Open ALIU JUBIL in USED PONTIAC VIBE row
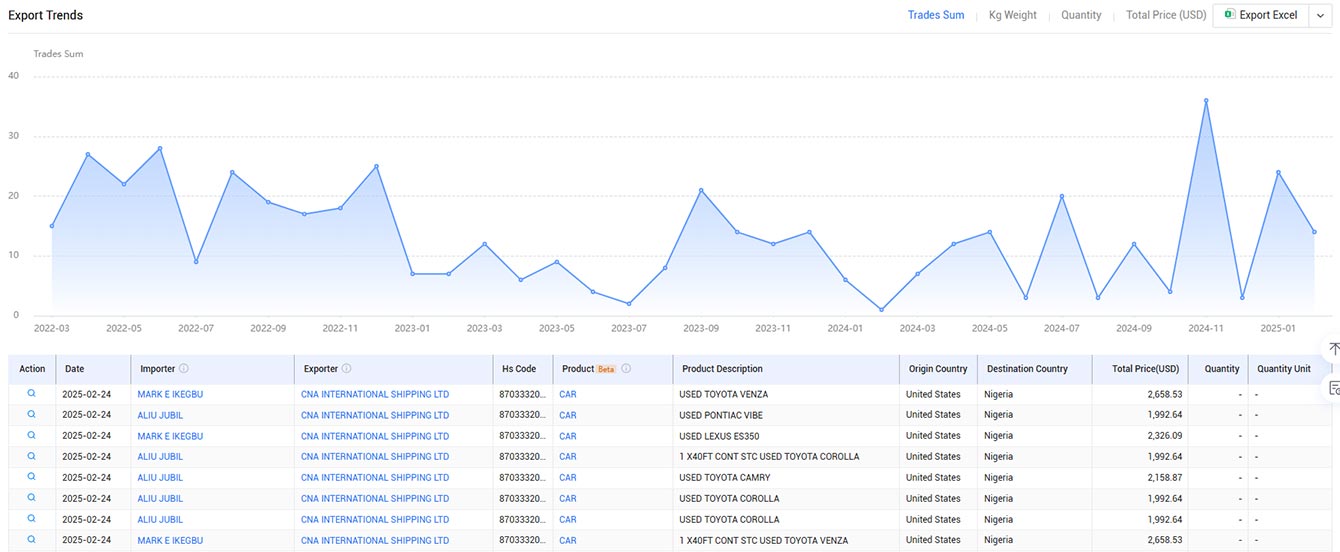This screenshot has height=552, width=1340. point(160,415)
